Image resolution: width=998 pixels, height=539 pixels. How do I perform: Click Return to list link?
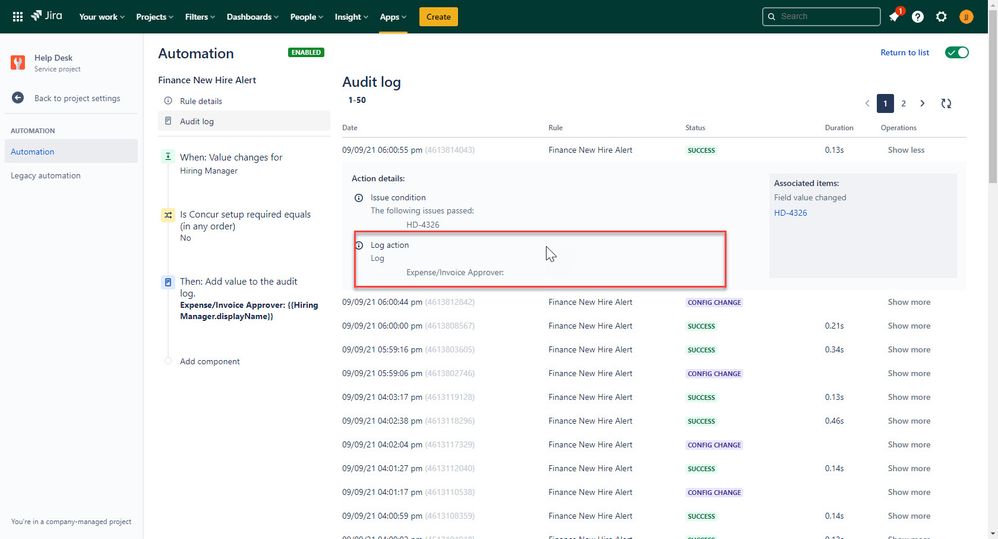point(904,52)
